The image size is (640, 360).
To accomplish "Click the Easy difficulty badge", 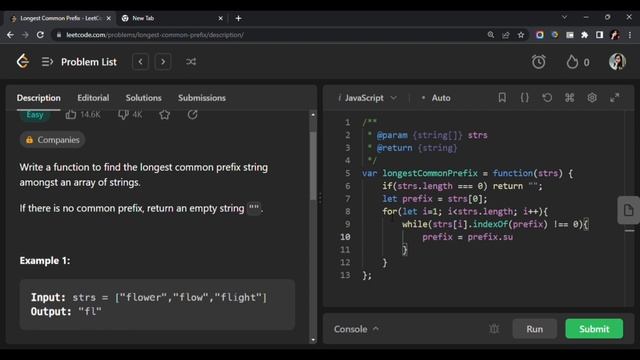I will point(35,115).
